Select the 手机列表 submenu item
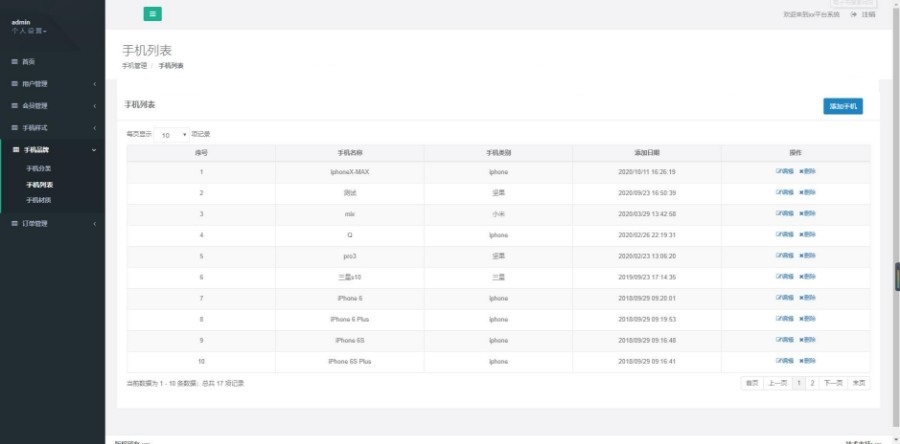This screenshot has width=900, height=444. click(x=40, y=185)
